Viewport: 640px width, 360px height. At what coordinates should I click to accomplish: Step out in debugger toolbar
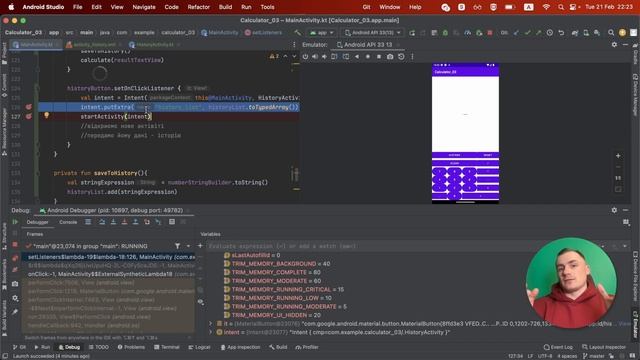pyautogui.click(x=136, y=222)
